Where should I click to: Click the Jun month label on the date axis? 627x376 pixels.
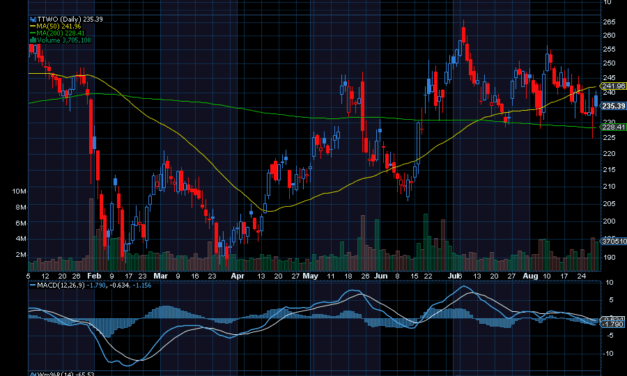click(381, 276)
